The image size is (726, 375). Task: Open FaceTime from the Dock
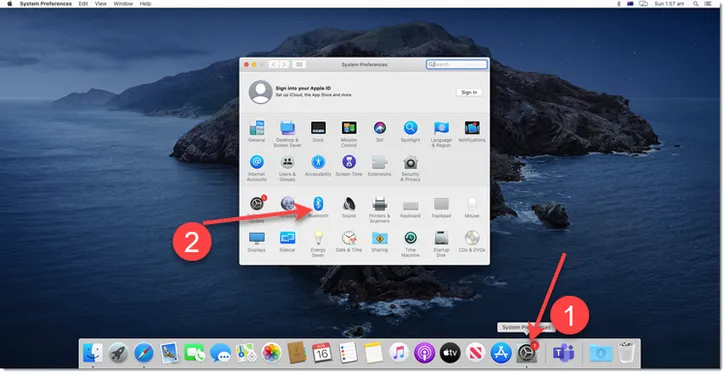point(194,353)
